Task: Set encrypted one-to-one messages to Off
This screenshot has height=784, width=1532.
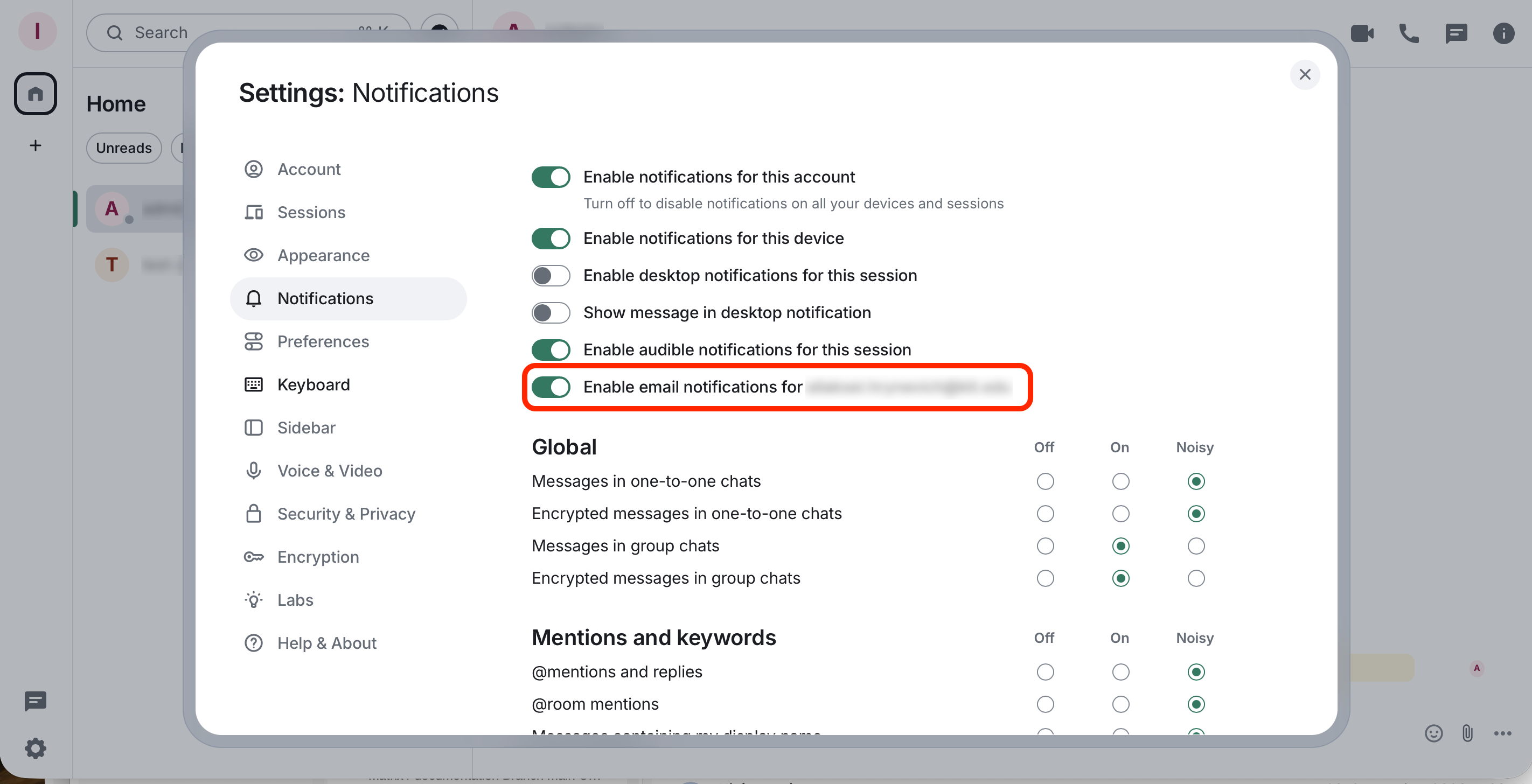Action: click(1045, 514)
